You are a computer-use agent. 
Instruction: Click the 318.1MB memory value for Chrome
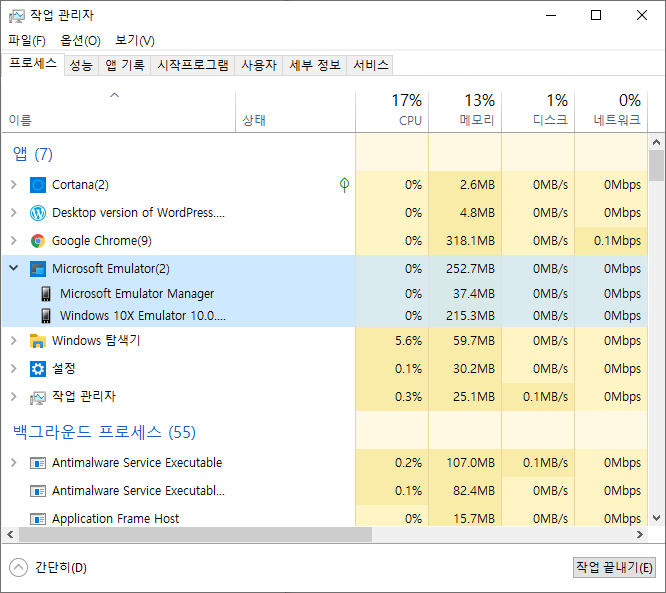(x=470, y=241)
